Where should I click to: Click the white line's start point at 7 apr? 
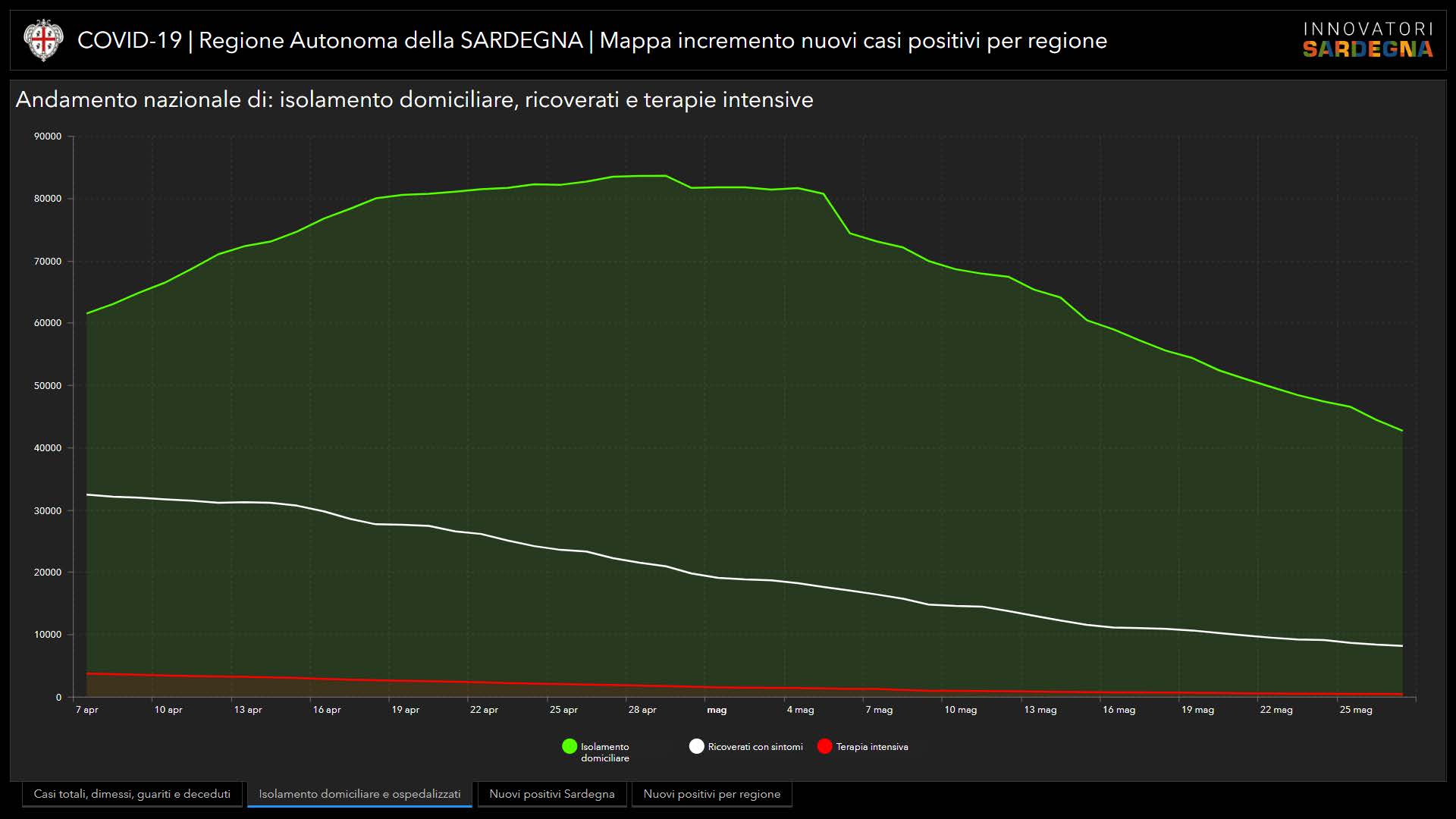(x=88, y=494)
